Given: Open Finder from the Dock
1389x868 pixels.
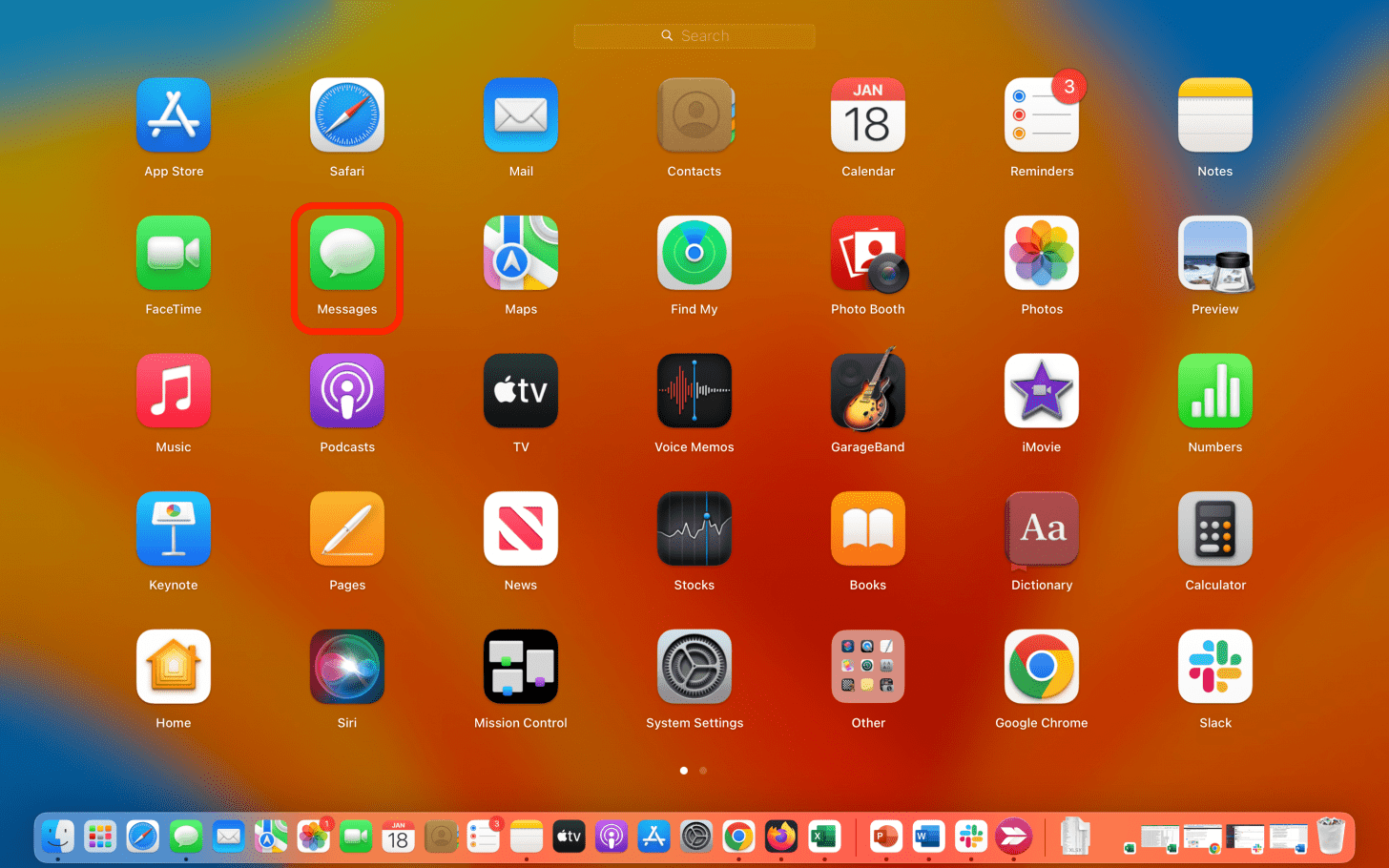Looking at the screenshot, I should click(x=58, y=837).
